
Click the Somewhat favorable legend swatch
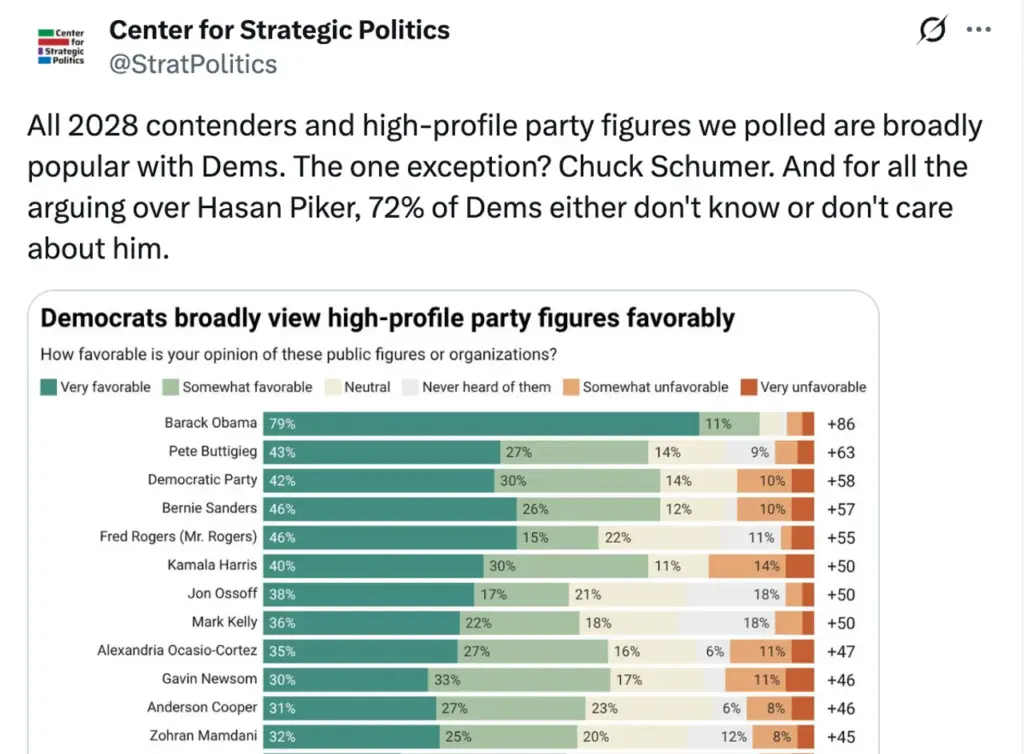tap(170, 387)
